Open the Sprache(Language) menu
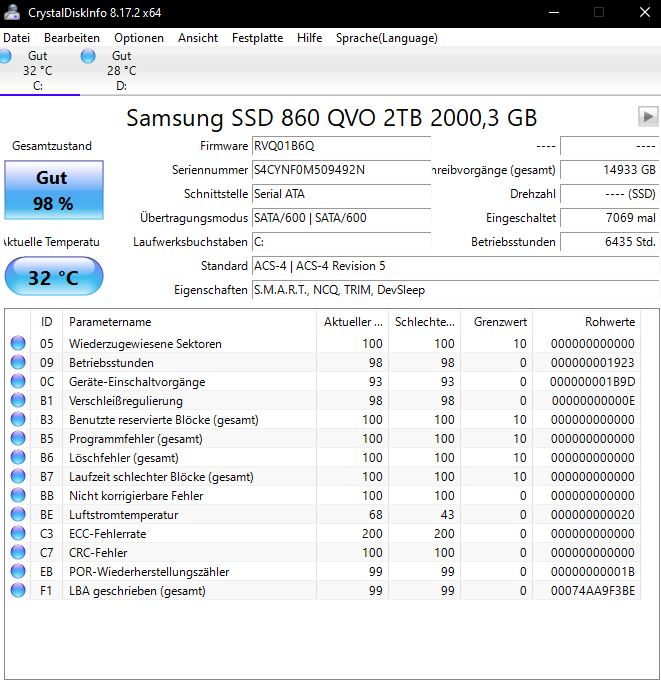This screenshot has width=661, height=685. pos(387,38)
